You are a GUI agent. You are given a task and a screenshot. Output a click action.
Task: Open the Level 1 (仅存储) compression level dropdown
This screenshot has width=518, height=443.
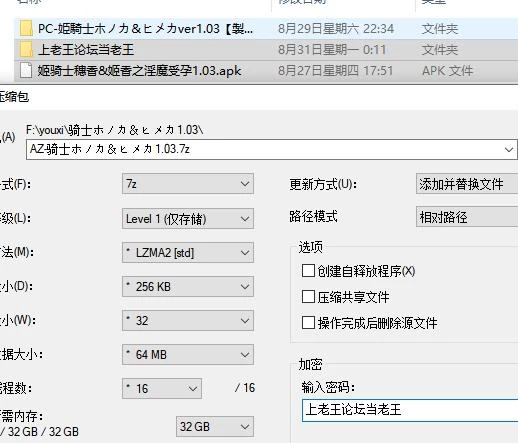[188, 219]
